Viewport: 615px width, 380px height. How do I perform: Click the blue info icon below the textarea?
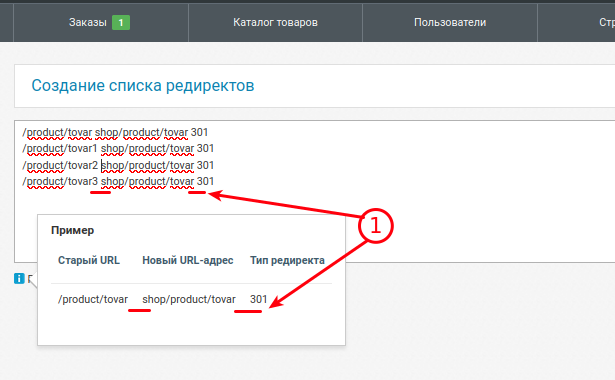[x=19, y=278]
